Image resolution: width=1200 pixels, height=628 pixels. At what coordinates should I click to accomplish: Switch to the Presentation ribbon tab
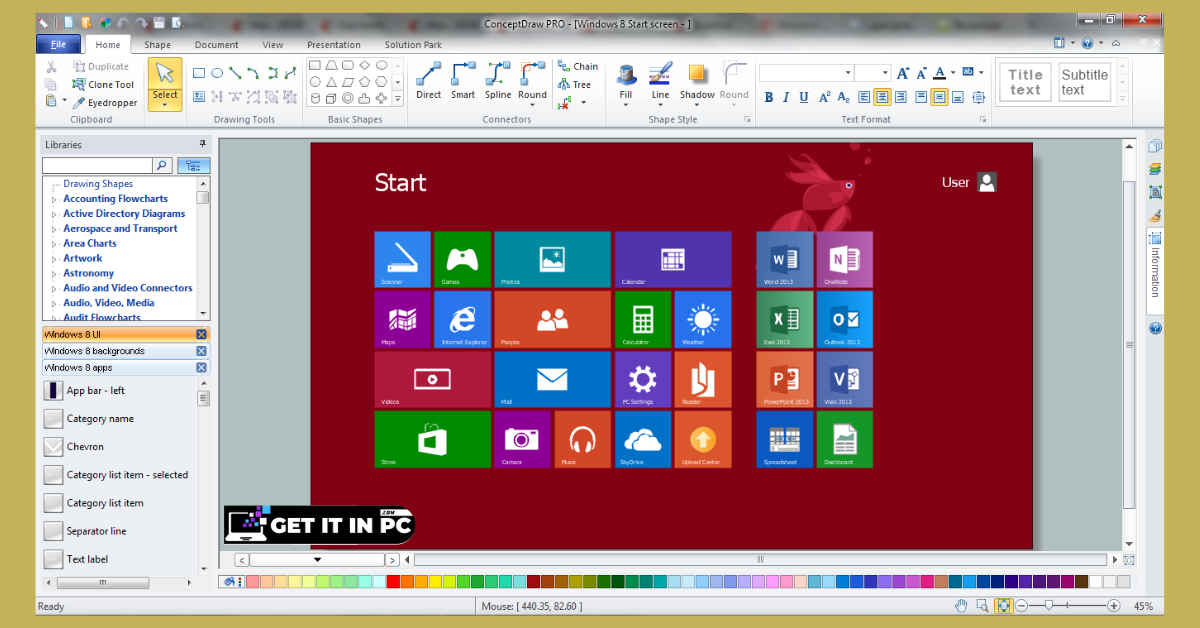point(334,45)
